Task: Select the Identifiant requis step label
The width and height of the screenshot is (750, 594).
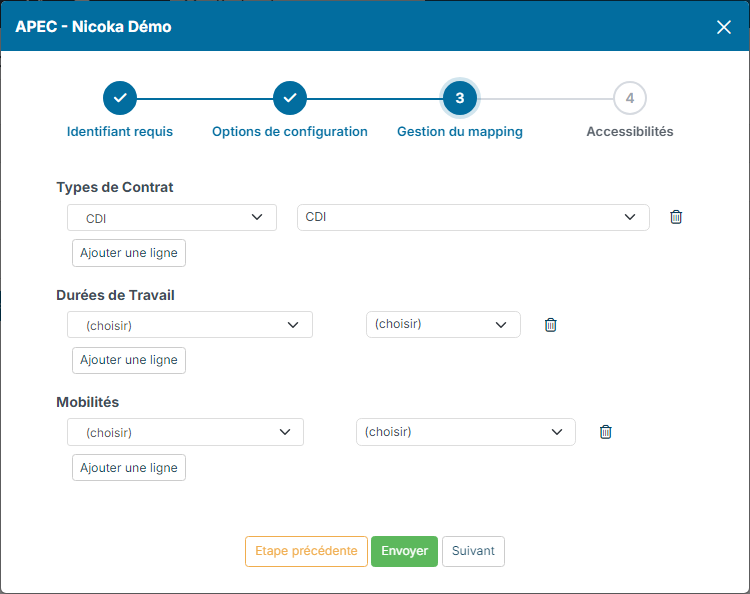Action: (120, 132)
